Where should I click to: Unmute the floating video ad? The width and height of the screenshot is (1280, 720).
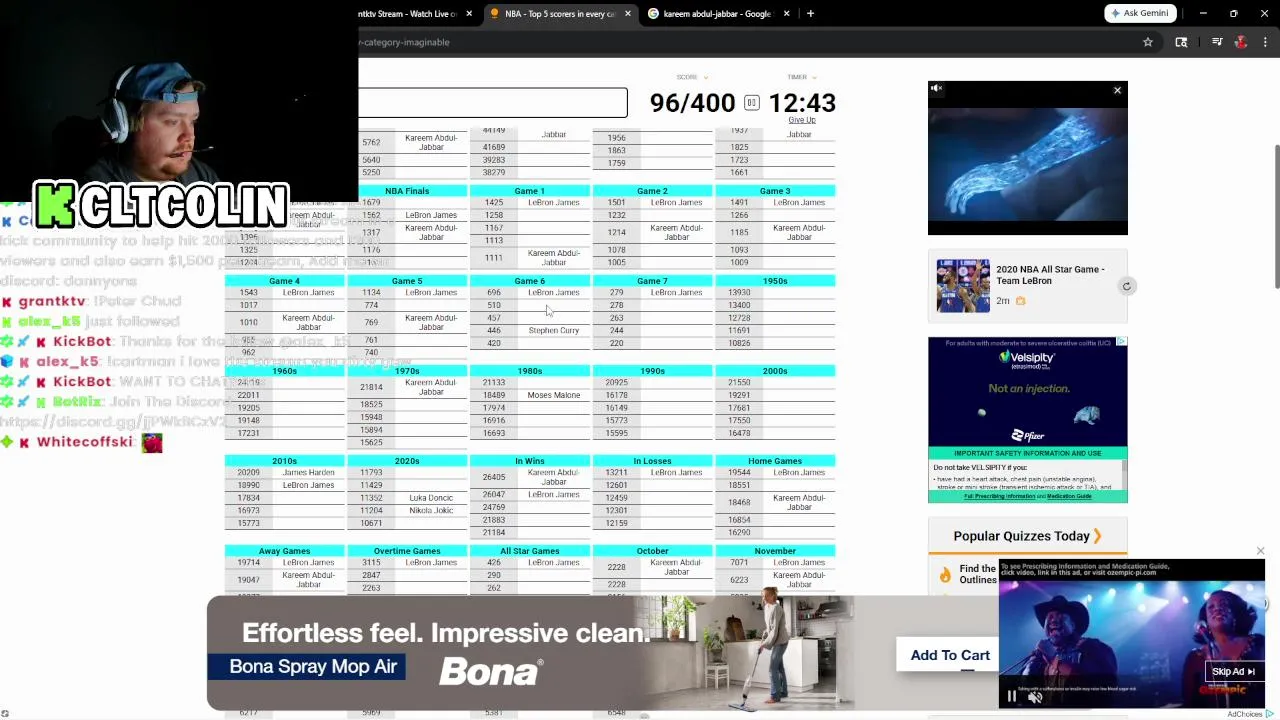pos(1036,698)
